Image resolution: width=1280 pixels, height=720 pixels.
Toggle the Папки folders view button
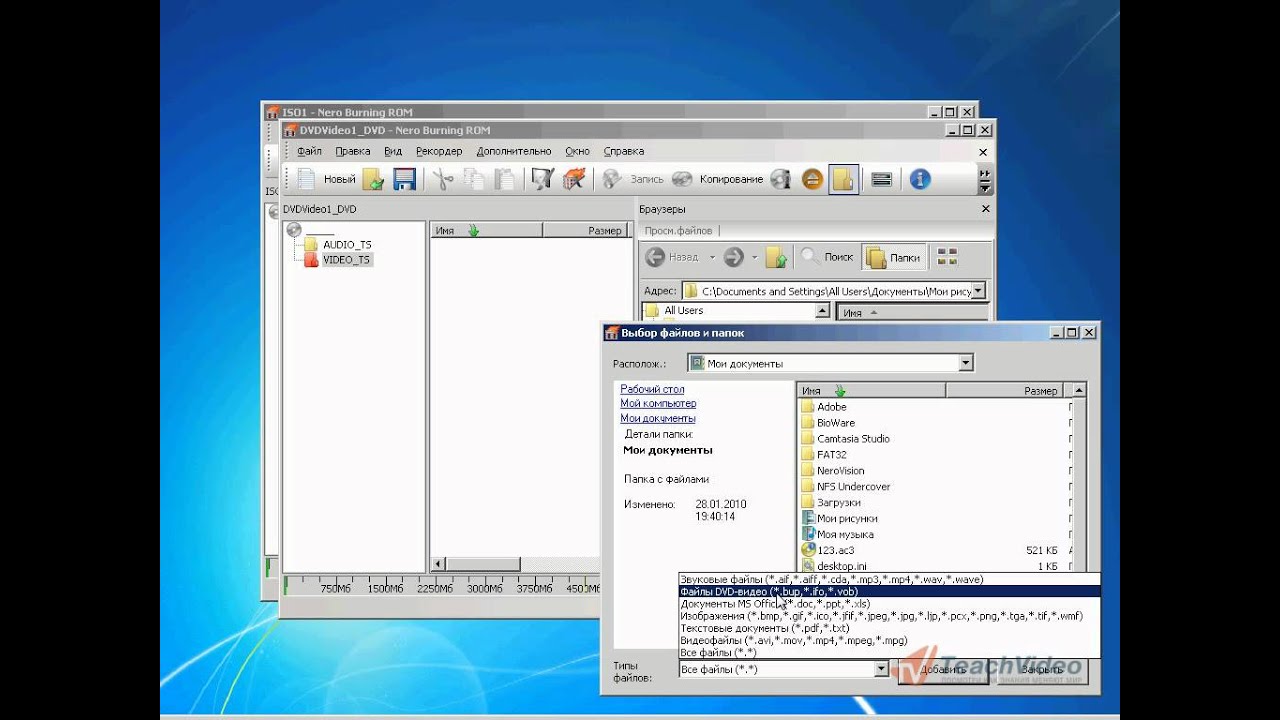pyautogui.click(x=894, y=257)
